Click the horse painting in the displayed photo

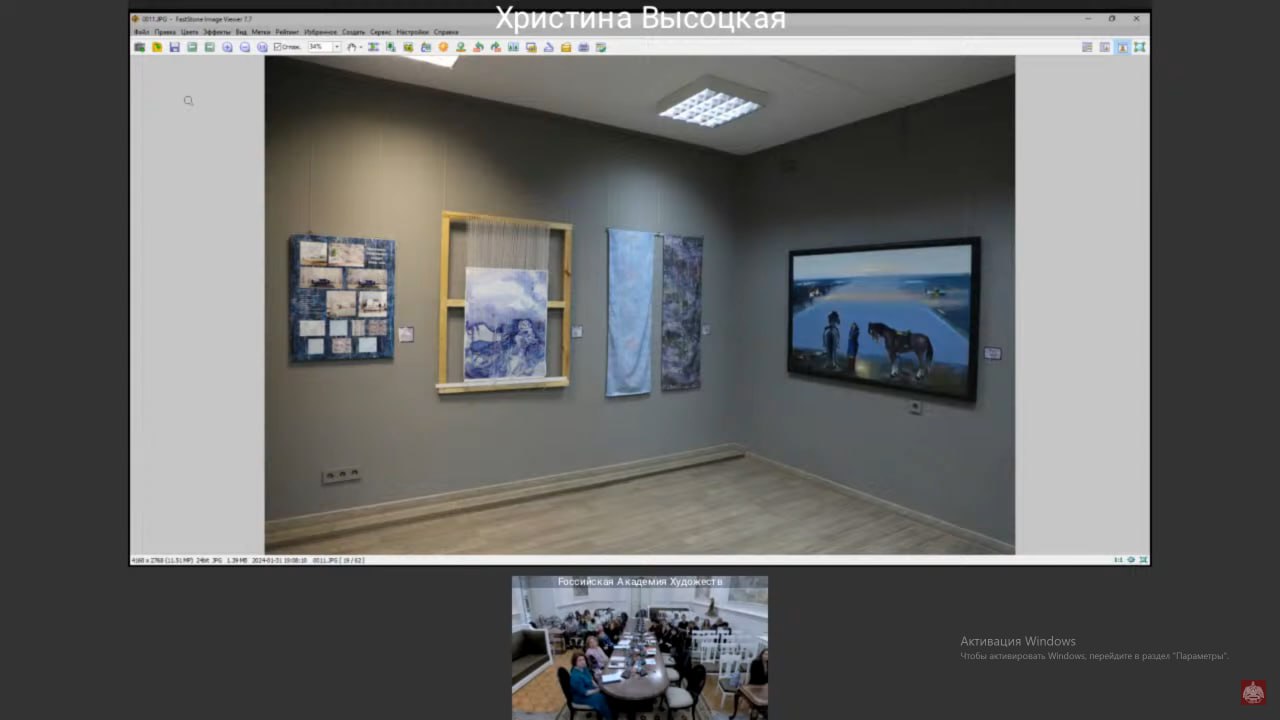coord(883,317)
